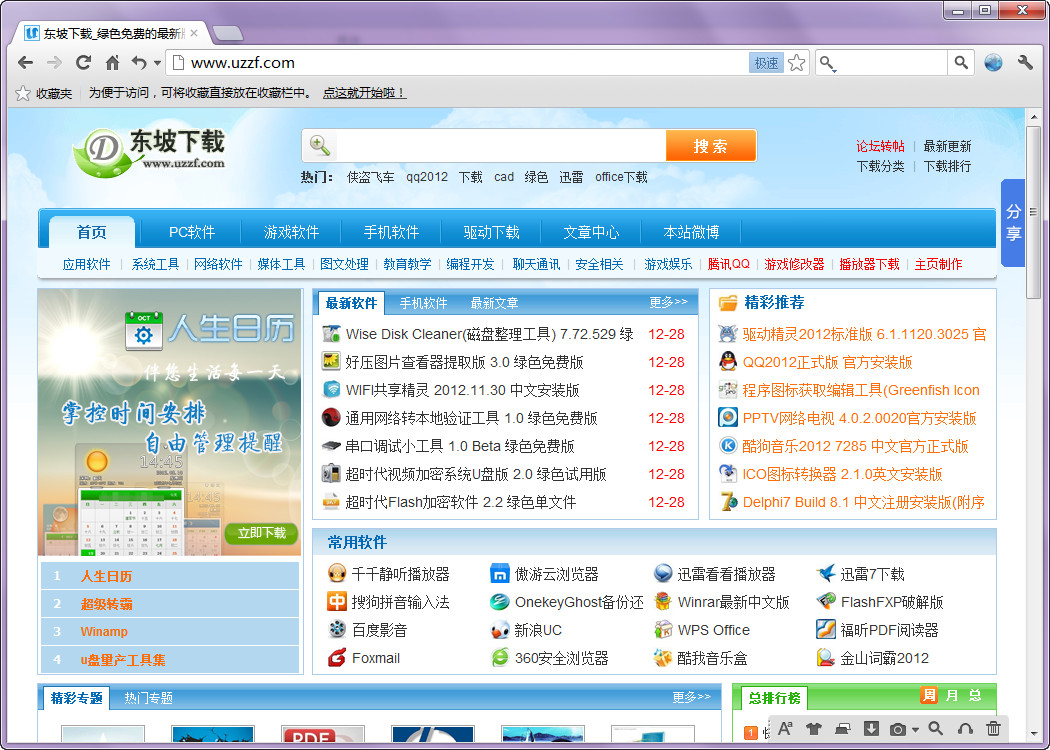
Task: Click the shirt skin icon in bottom toolbar
Action: coord(814,729)
